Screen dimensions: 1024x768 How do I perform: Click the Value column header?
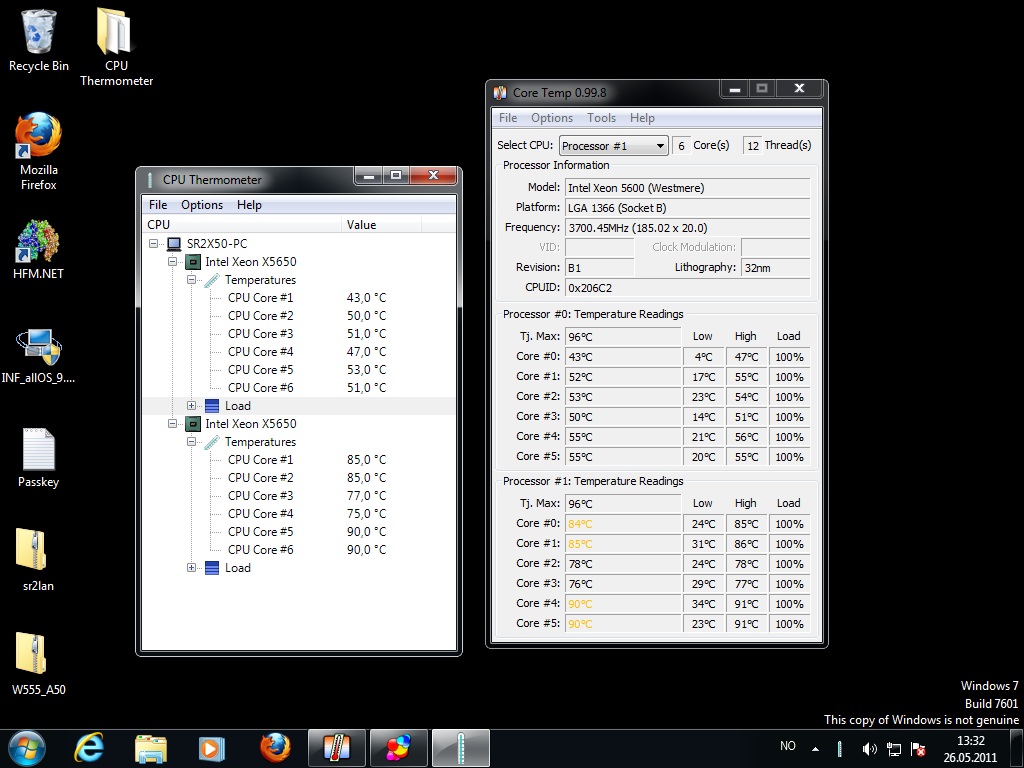point(381,225)
